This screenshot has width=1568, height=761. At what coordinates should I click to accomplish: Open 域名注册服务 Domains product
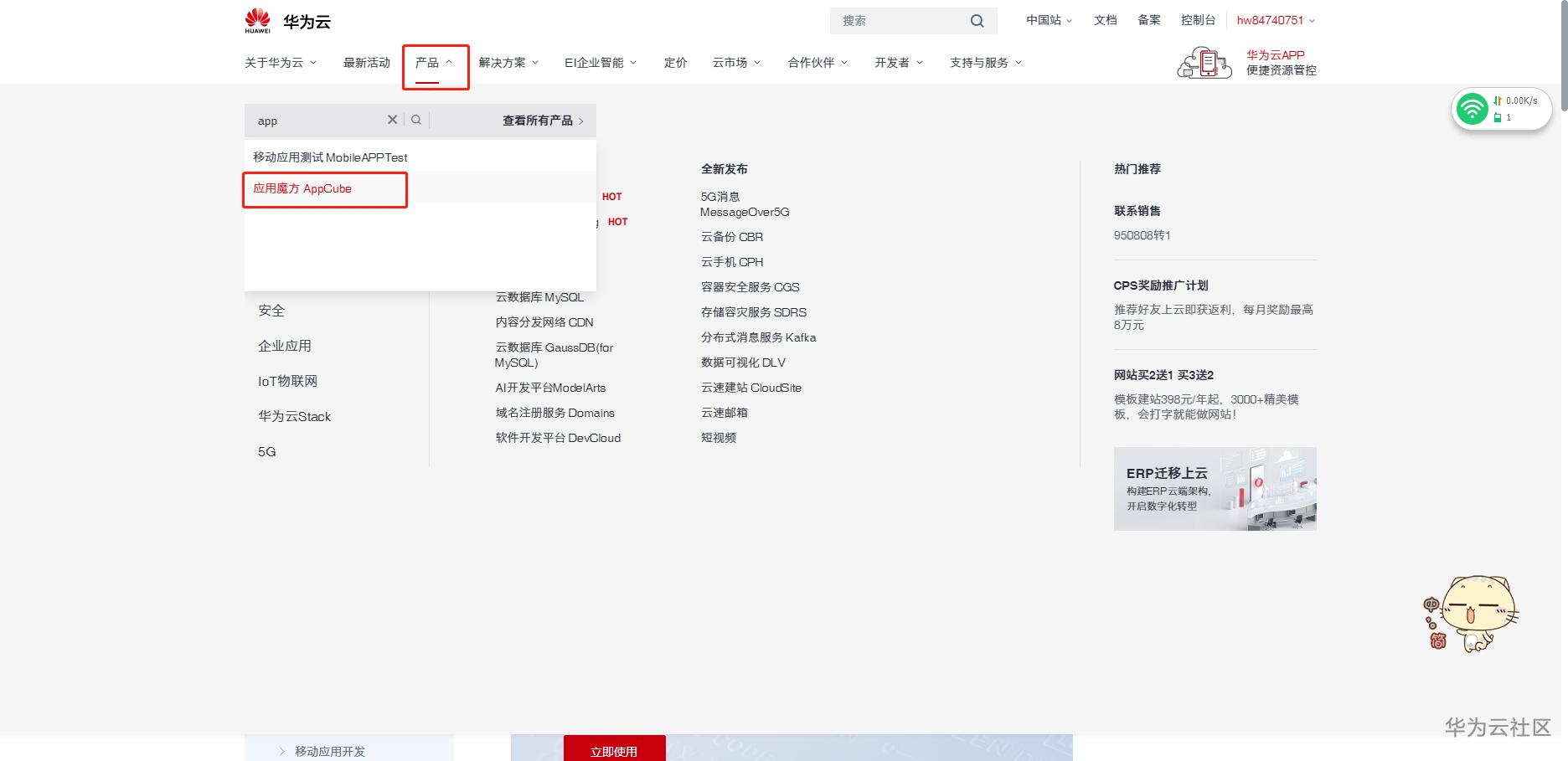(554, 413)
